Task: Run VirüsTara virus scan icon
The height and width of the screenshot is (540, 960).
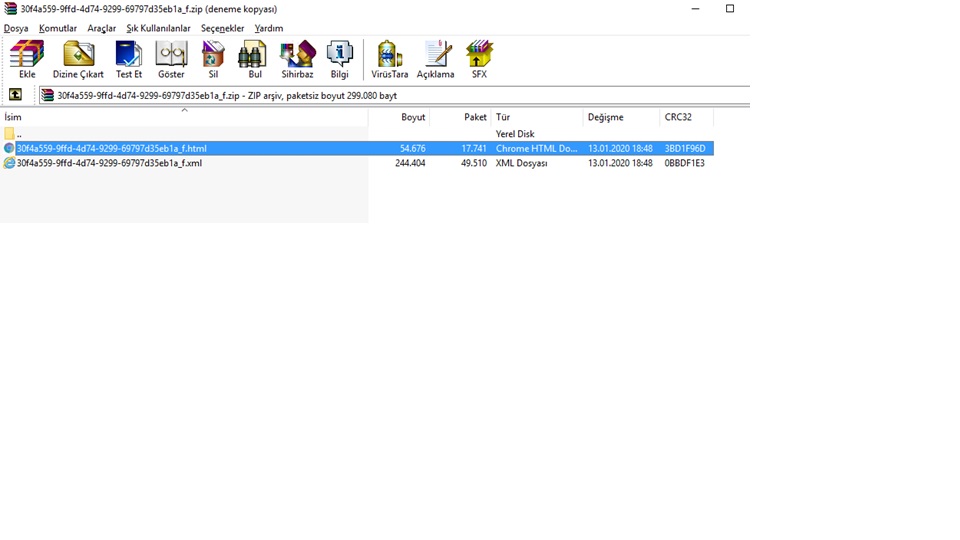Action: pos(389,59)
